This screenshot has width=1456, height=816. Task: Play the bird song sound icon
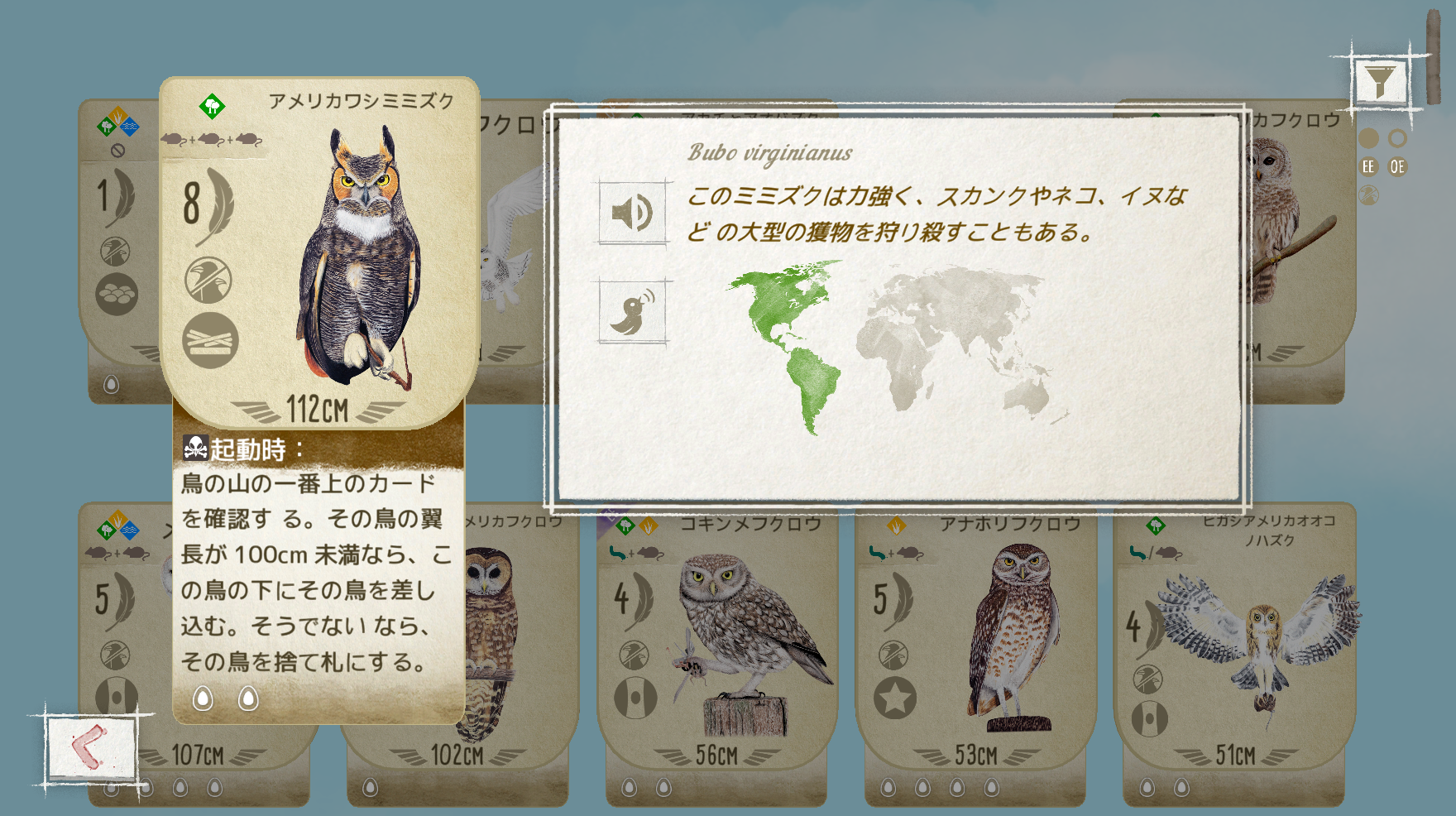coord(633,311)
